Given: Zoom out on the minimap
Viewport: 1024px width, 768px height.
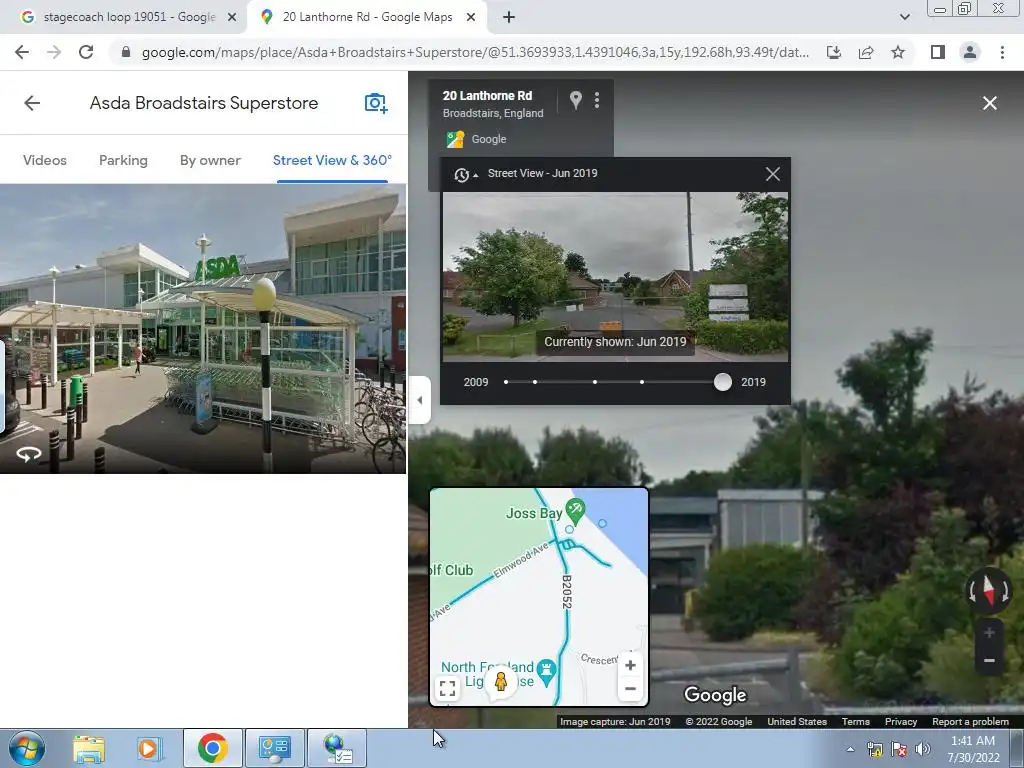Looking at the screenshot, I should [x=630, y=688].
